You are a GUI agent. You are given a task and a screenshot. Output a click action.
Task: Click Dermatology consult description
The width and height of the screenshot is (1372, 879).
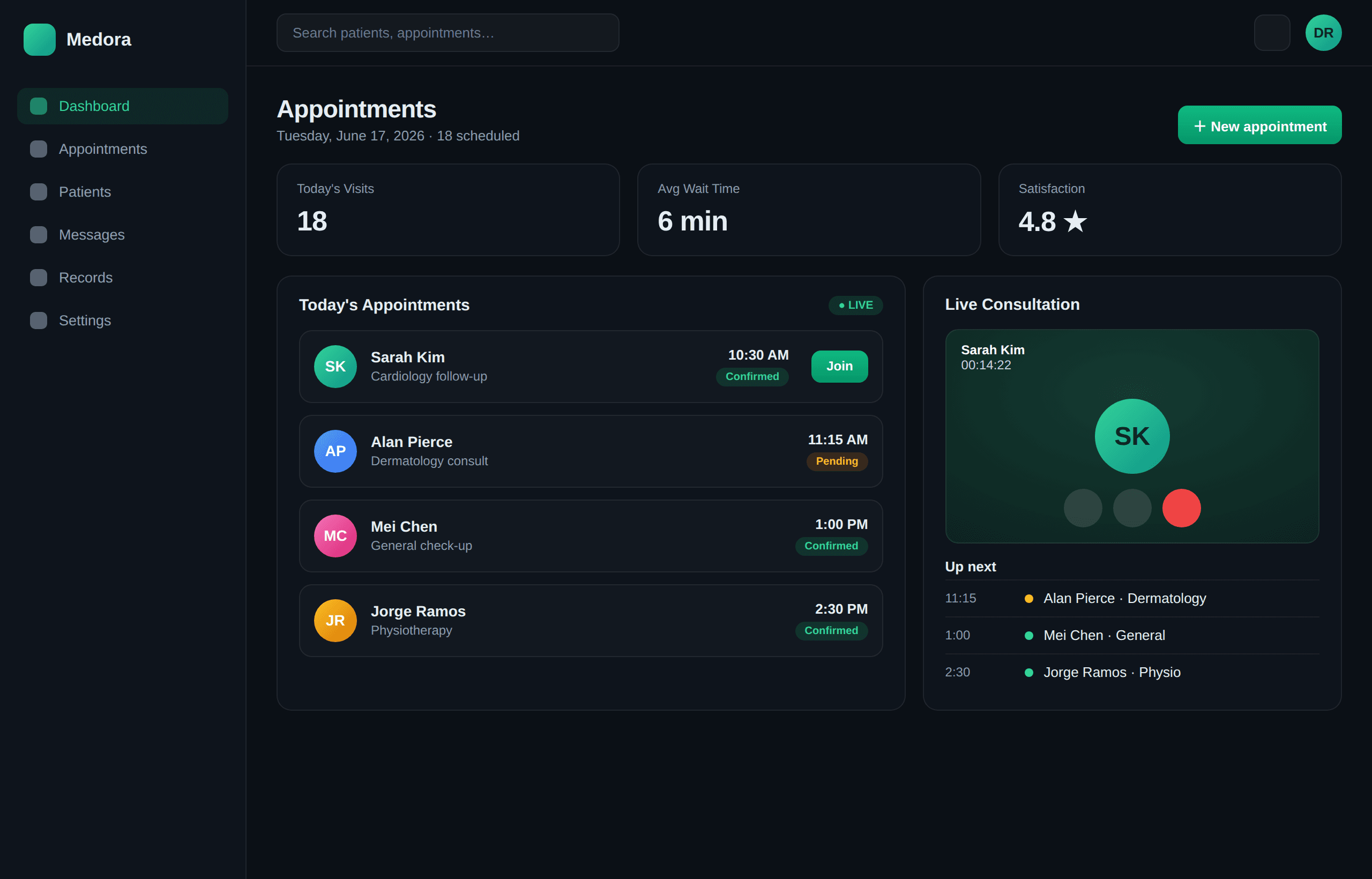click(x=429, y=461)
